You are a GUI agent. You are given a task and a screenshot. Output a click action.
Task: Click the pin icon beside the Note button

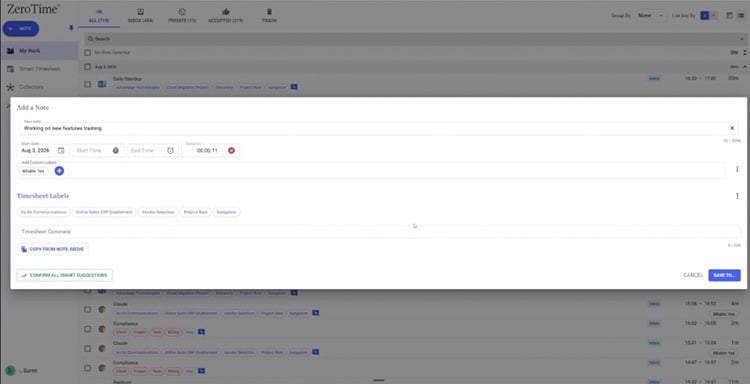click(71, 28)
